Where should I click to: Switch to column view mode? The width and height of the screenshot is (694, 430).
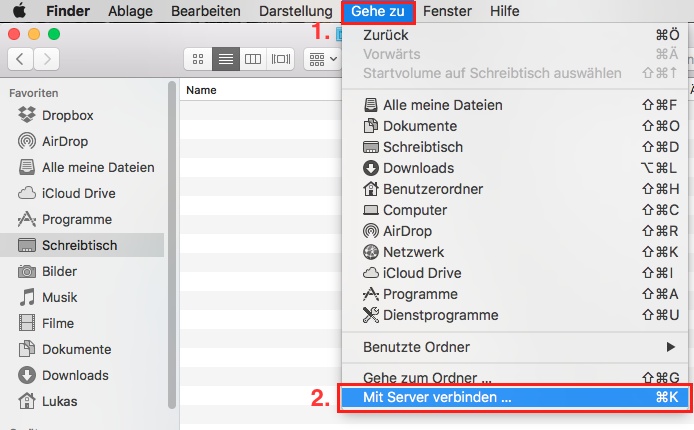pyautogui.click(x=253, y=59)
